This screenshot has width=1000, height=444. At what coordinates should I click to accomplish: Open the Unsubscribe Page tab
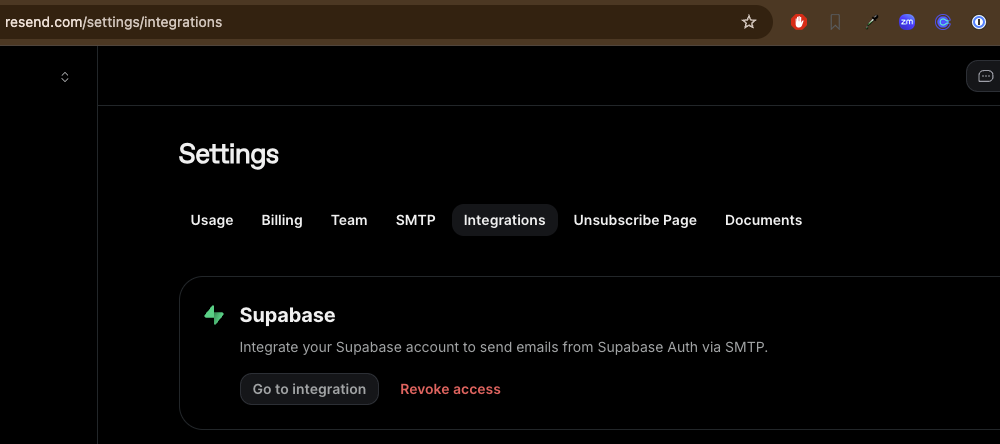click(635, 220)
